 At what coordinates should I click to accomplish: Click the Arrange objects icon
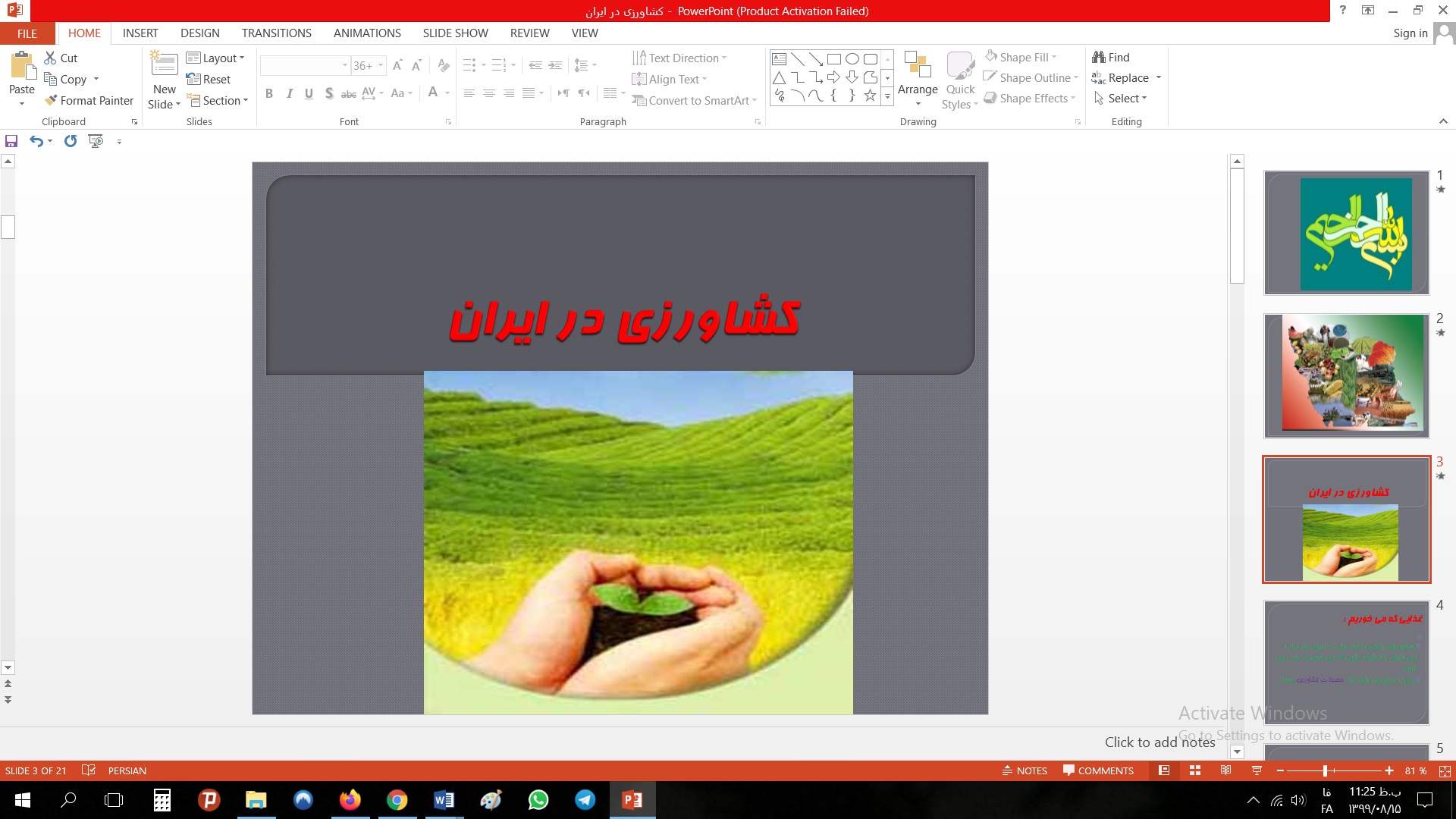(x=918, y=67)
